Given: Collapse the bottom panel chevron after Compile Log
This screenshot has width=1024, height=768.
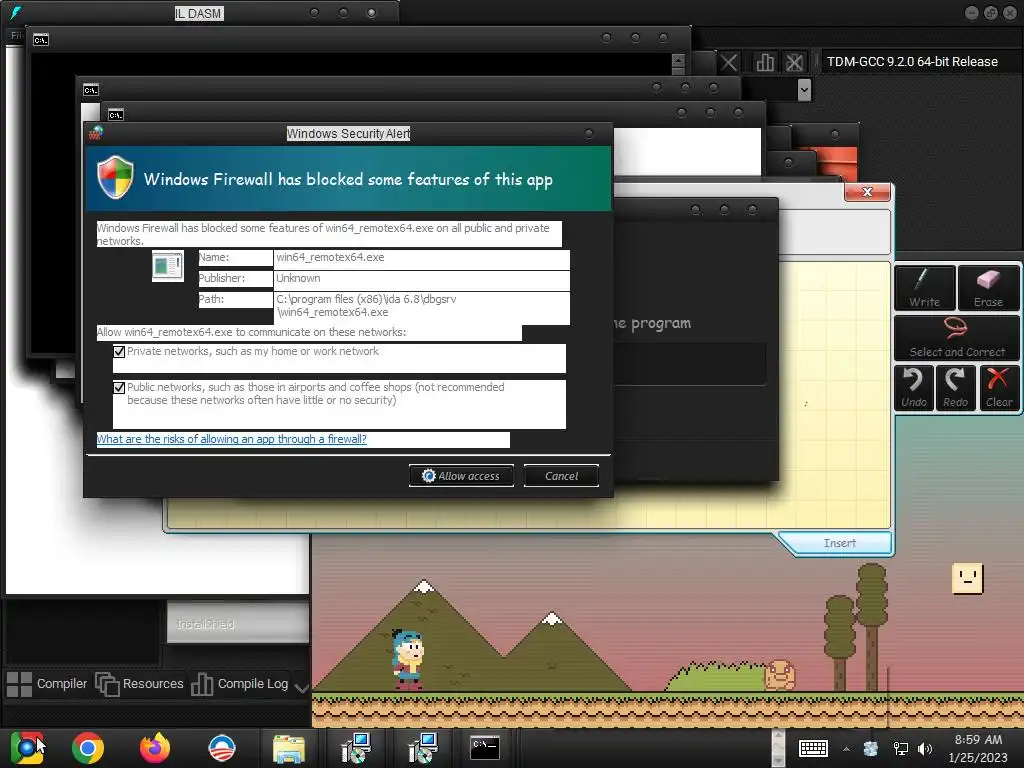Looking at the screenshot, I should click(x=301, y=687).
